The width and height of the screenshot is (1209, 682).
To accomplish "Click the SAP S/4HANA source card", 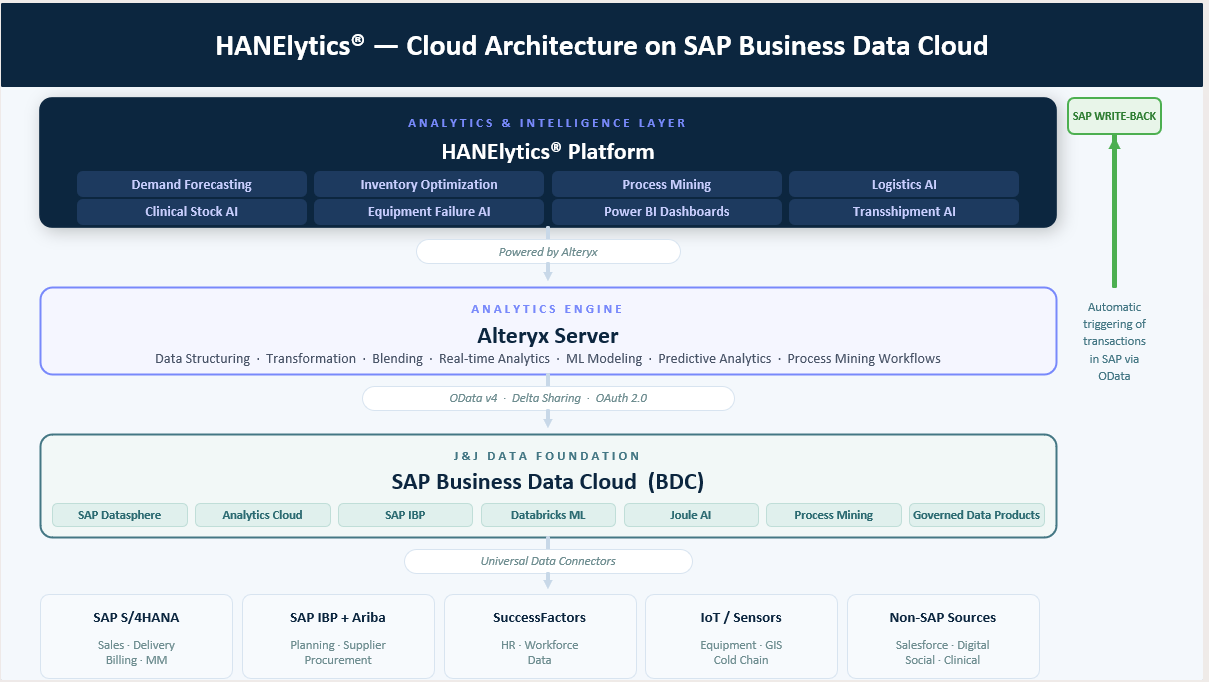I will pyautogui.click(x=136, y=637).
